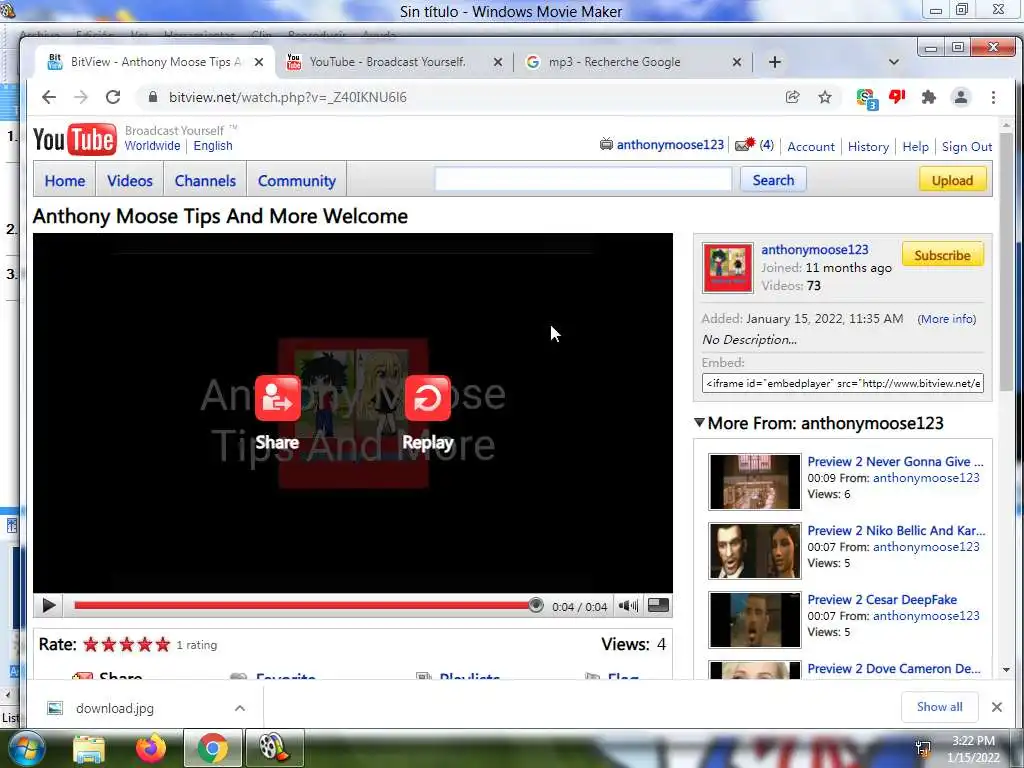Click the Sign Out link

click(x=967, y=147)
